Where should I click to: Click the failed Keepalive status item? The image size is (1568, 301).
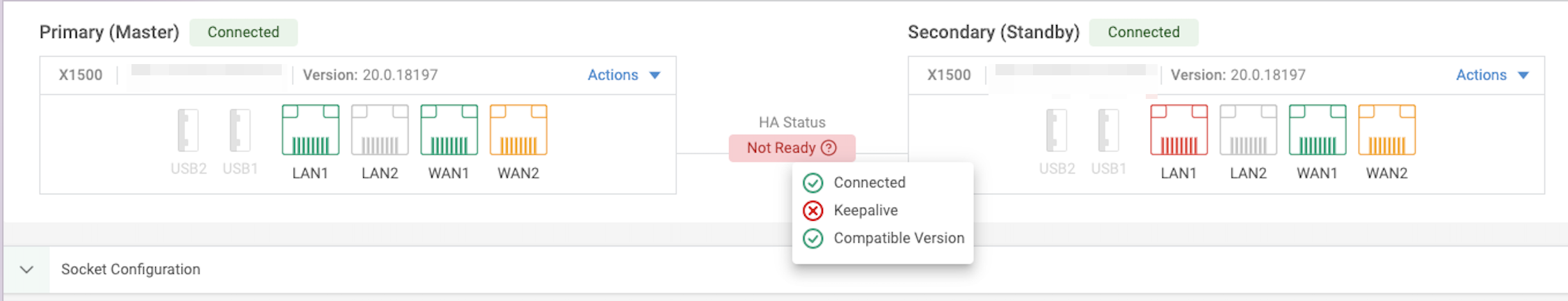click(x=865, y=210)
